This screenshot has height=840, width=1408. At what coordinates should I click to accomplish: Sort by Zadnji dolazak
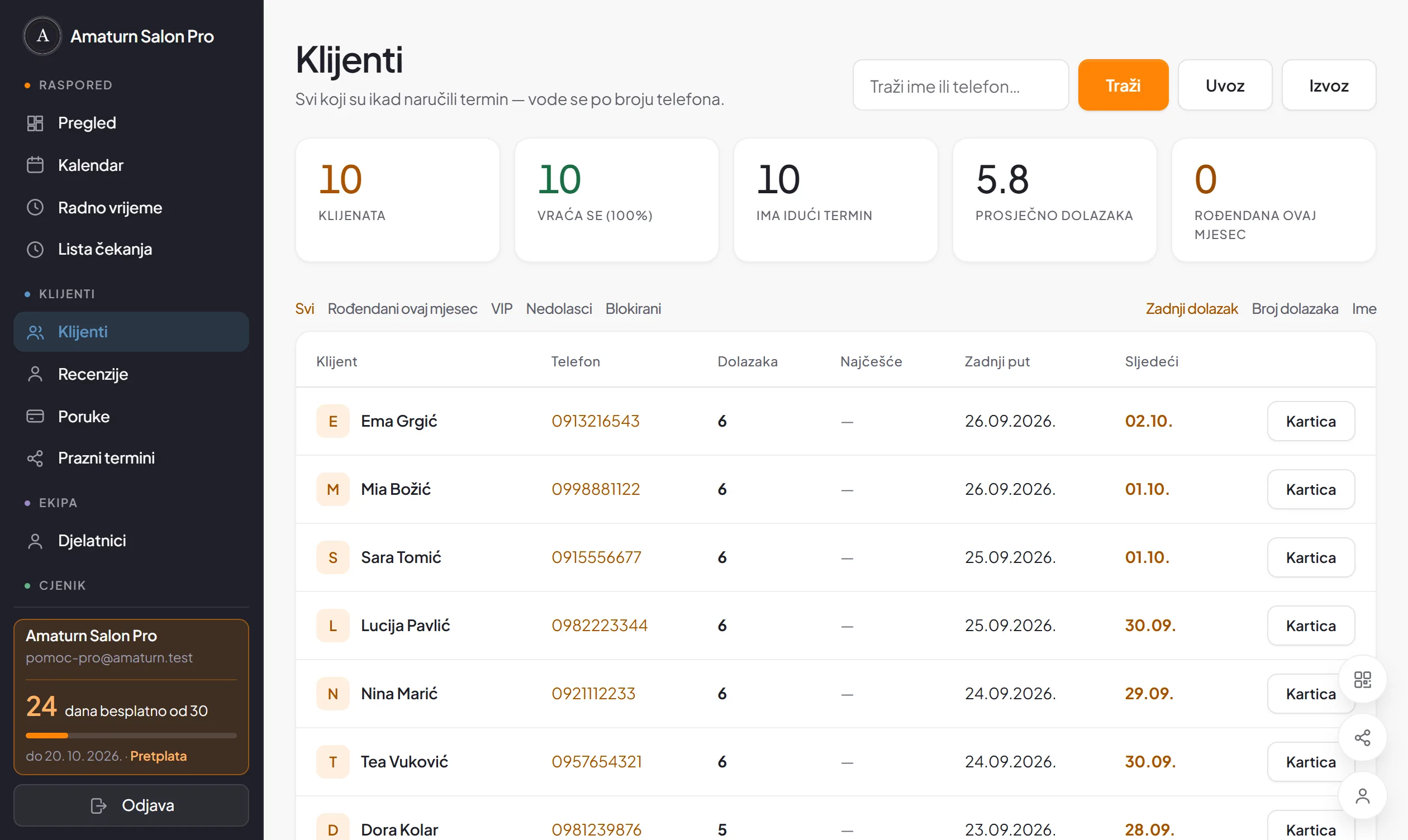pyautogui.click(x=1192, y=308)
